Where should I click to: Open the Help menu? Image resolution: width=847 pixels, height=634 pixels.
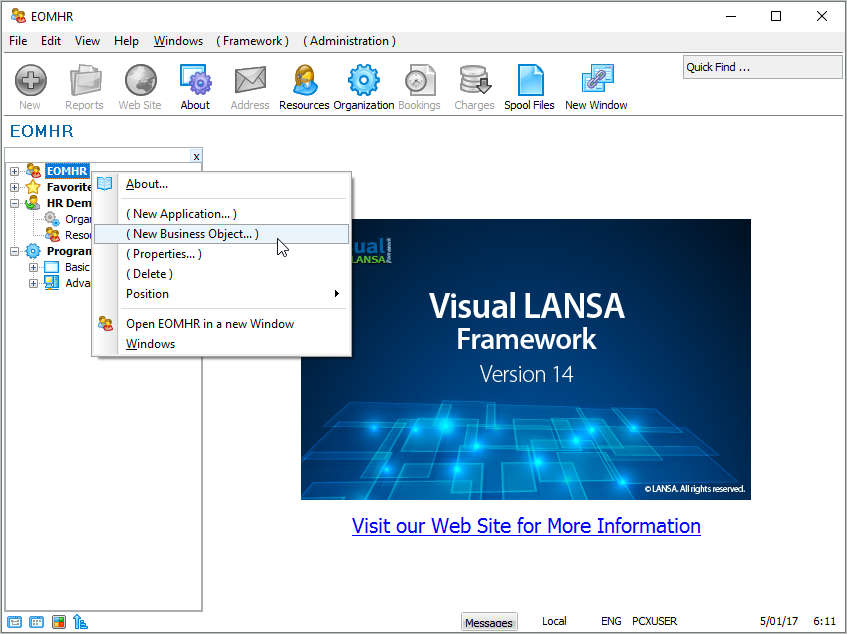pos(126,41)
